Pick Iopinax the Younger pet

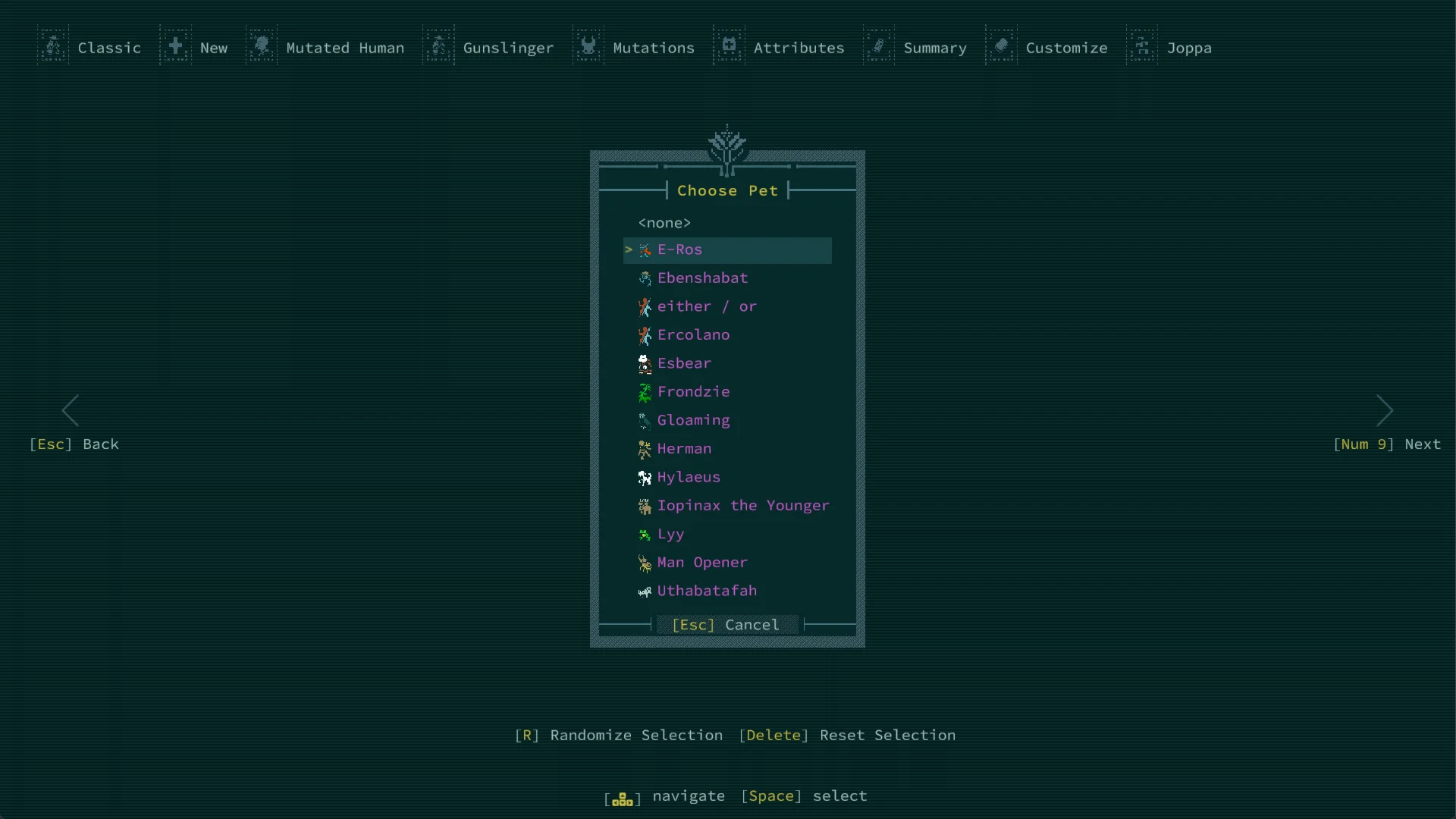(x=742, y=506)
